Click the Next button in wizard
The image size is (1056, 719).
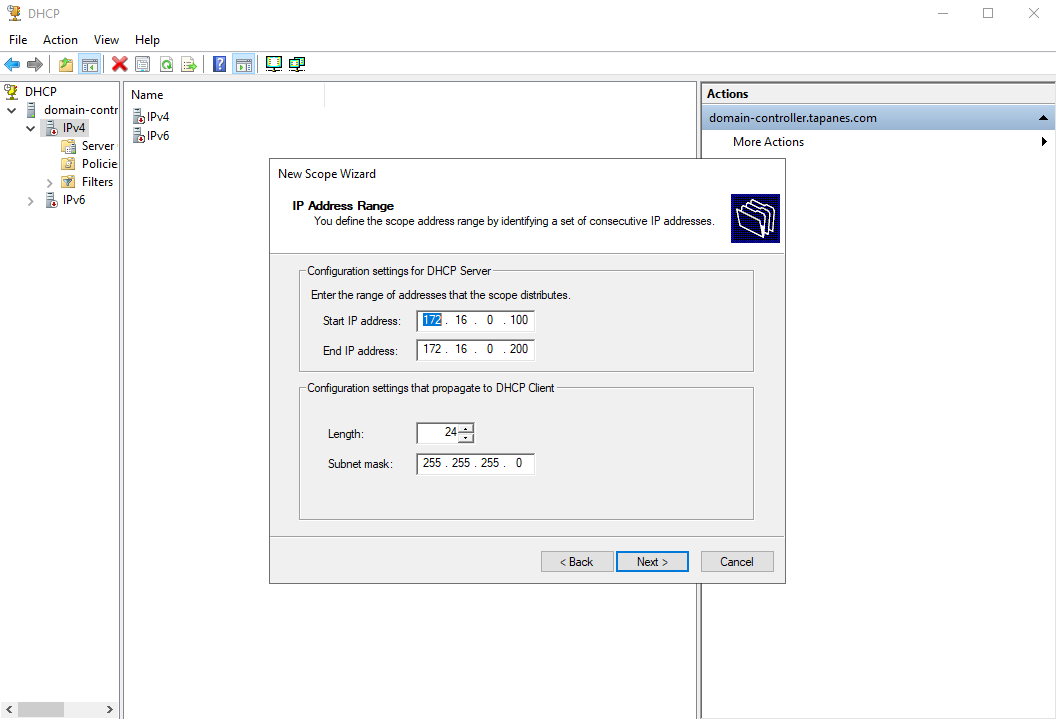(652, 562)
